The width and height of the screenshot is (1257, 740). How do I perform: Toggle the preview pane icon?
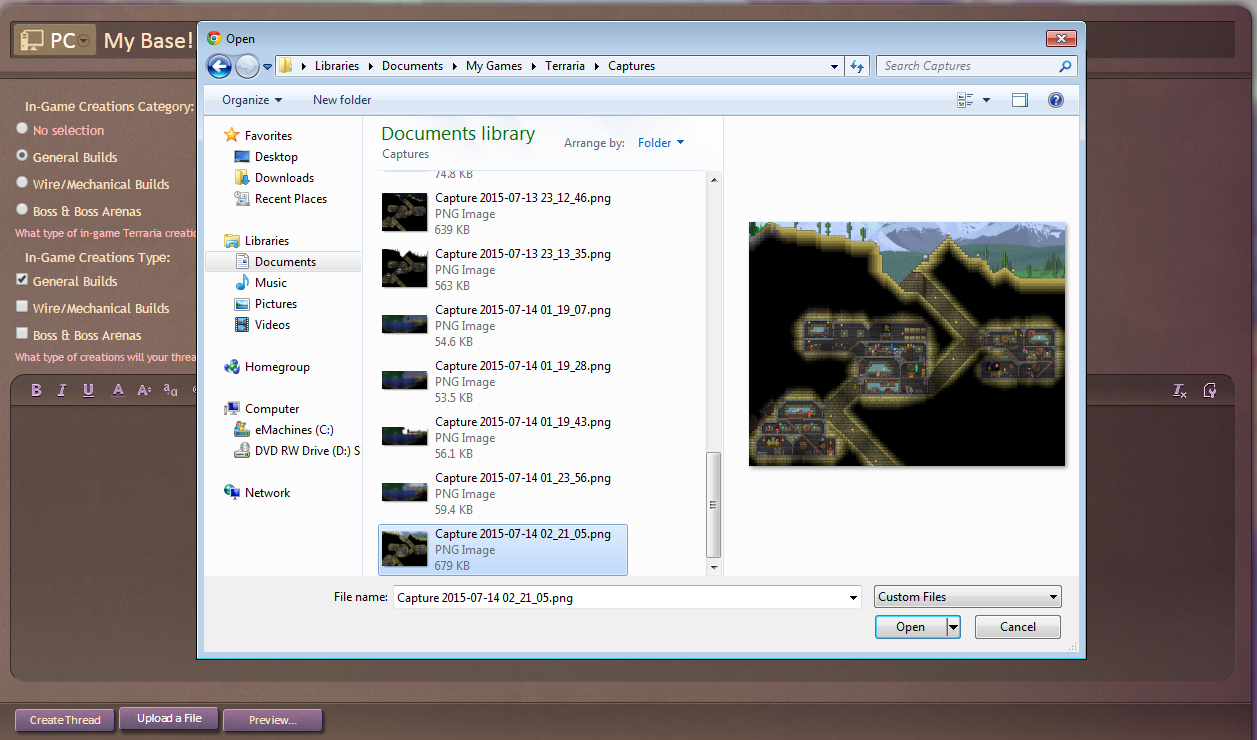point(1020,100)
